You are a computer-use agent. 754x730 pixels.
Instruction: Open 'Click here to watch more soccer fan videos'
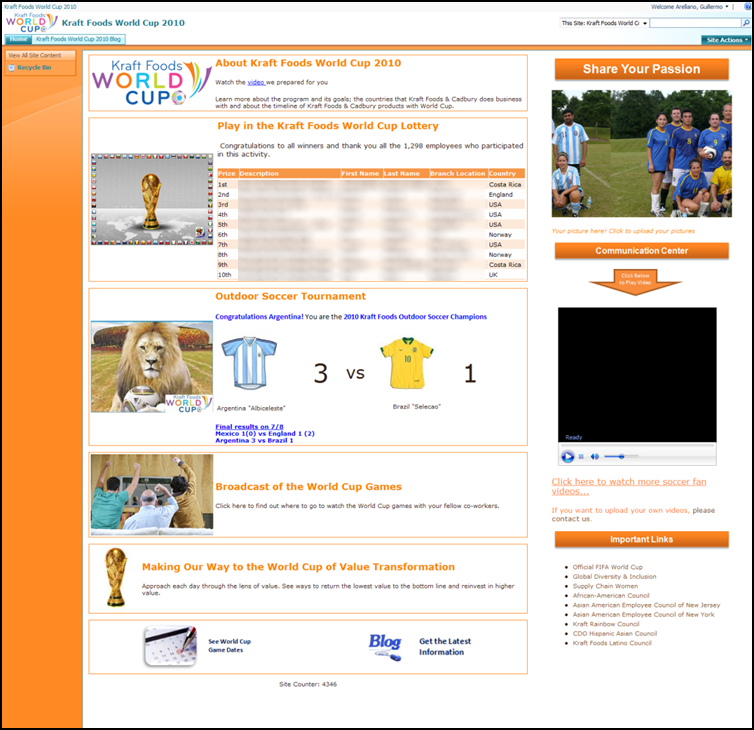pos(629,486)
